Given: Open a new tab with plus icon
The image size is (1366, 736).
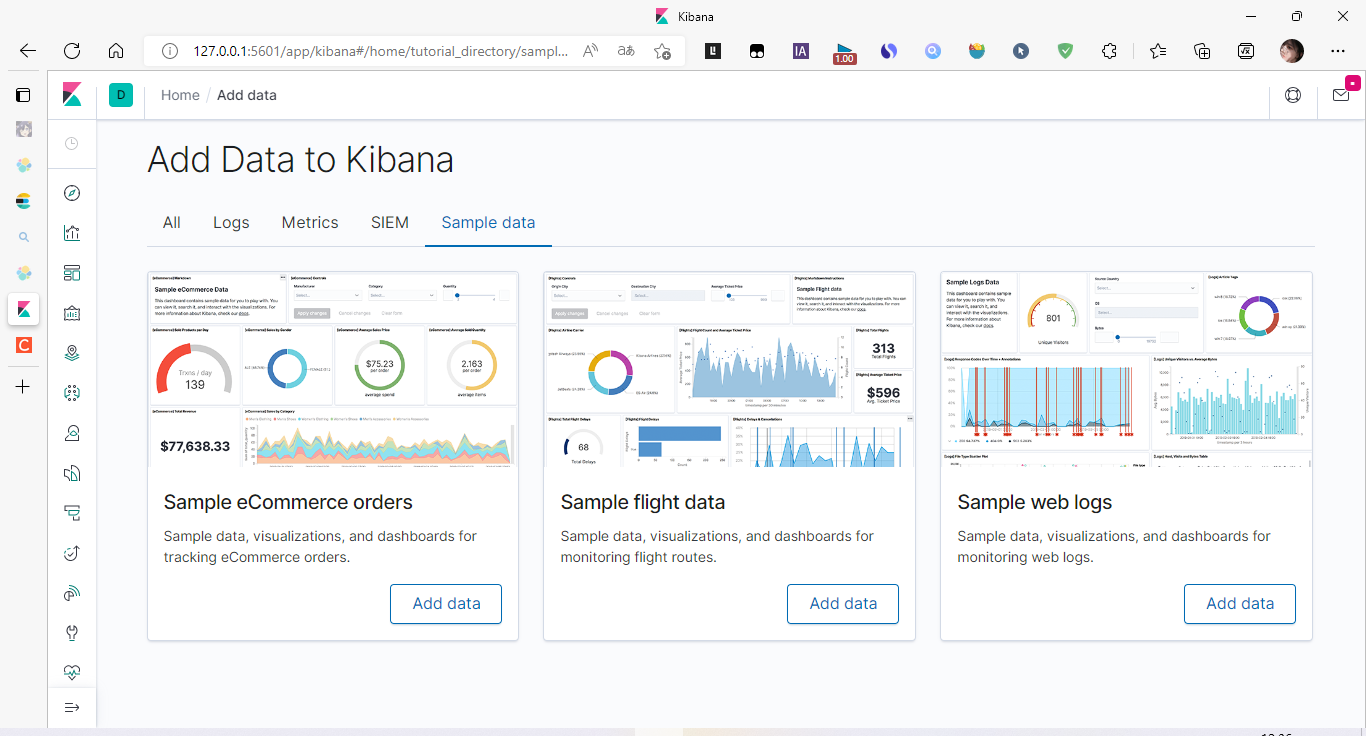Looking at the screenshot, I should (23, 386).
